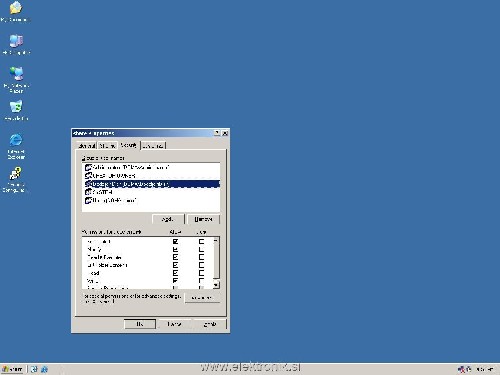Image resolution: width=500 pixels, height=375 pixels.
Task: Toggle the Deny checkbox for Read & Execute
Action: 201,257
